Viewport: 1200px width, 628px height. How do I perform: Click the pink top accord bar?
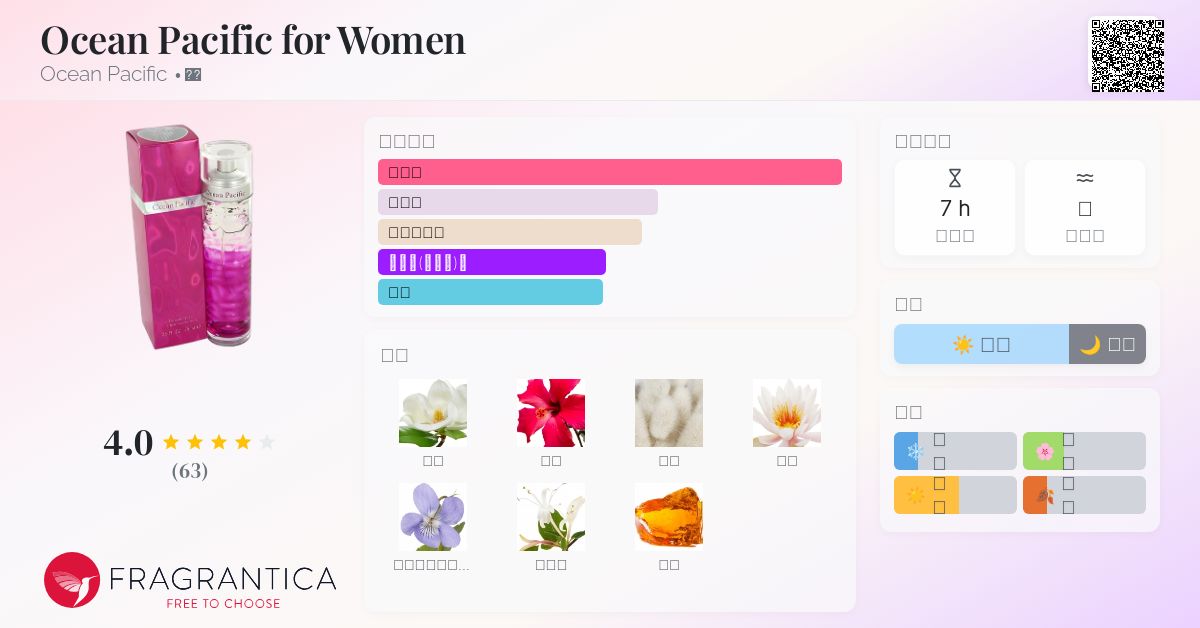click(x=609, y=172)
